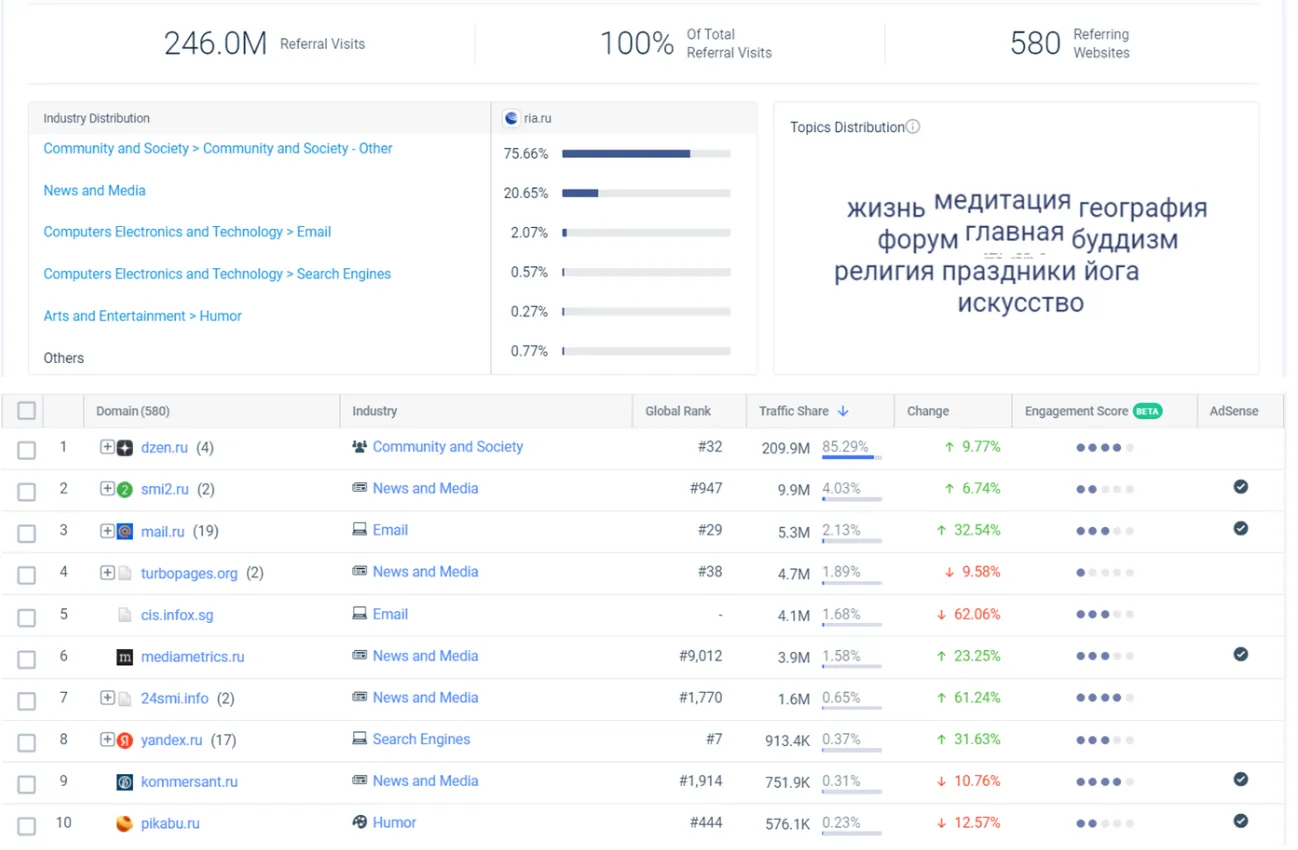This screenshot has height=850, width=1298.
Task: Sort the table by Global Rank header
Action: pos(678,411)
